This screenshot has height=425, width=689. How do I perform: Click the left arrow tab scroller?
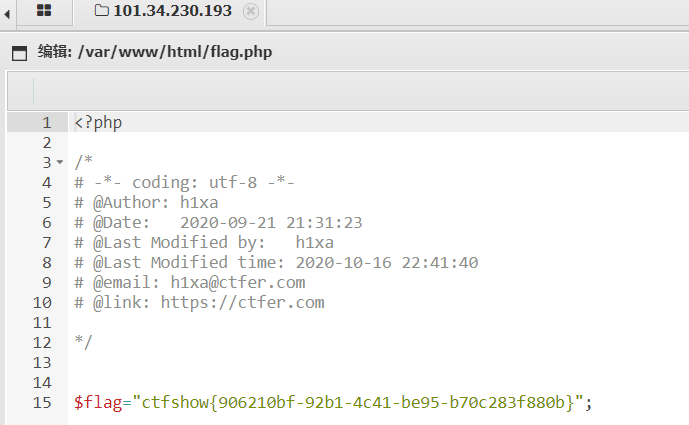[x=7, y=15]
